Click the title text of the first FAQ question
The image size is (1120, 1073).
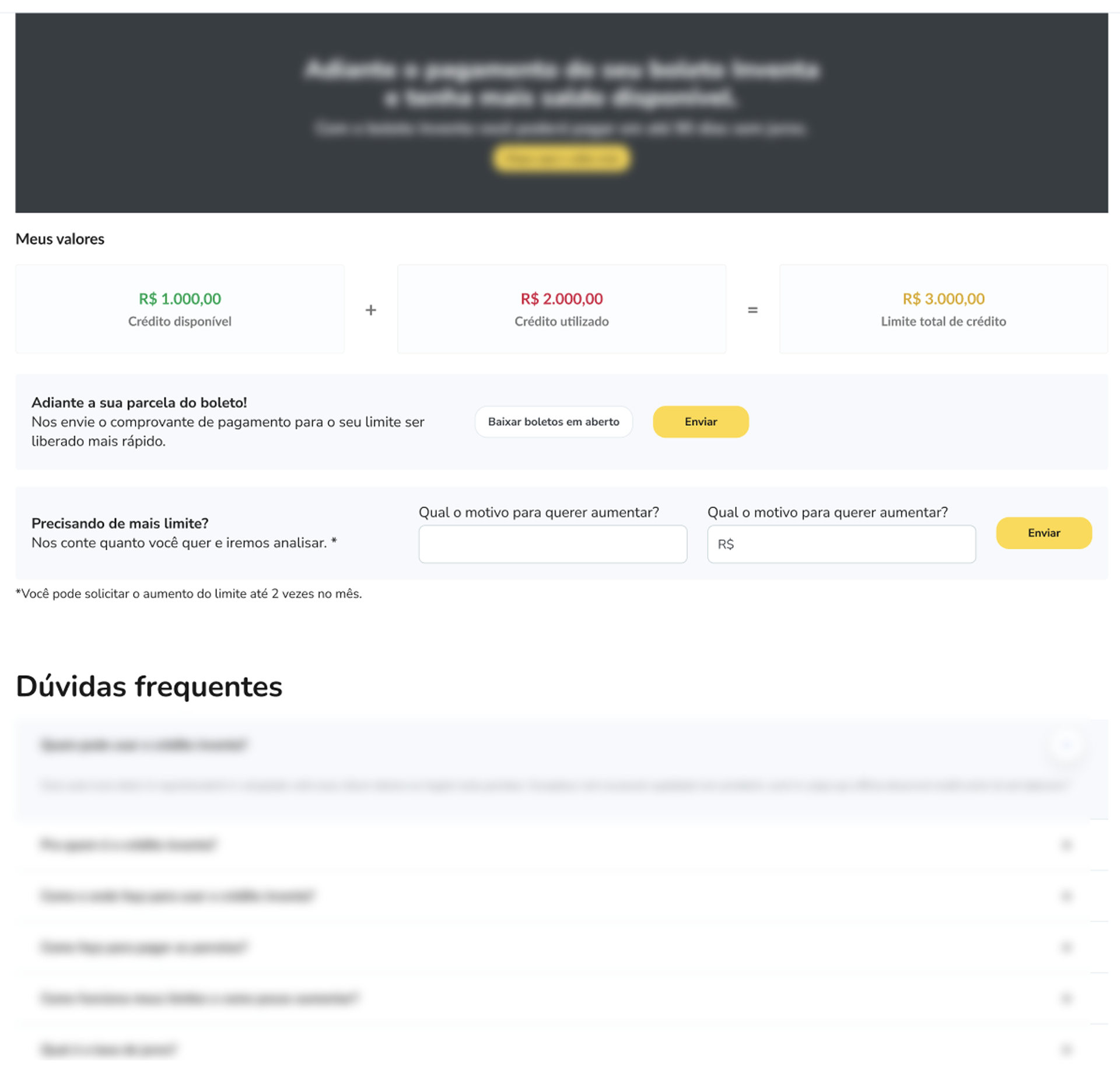tap(144, 745)
